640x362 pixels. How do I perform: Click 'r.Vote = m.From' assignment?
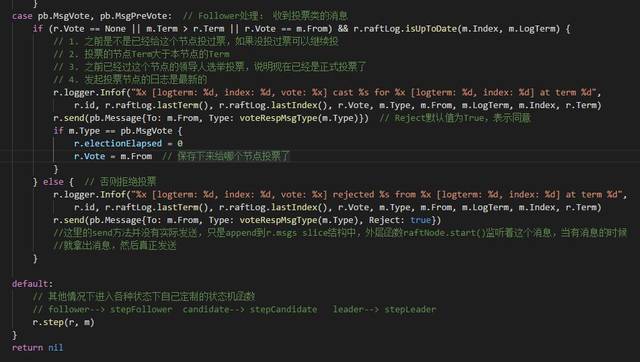point(113,156)
